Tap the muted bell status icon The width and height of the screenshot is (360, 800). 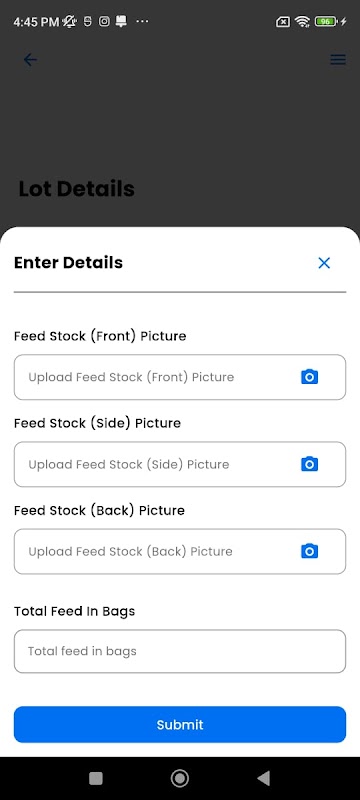pos(70,21)
